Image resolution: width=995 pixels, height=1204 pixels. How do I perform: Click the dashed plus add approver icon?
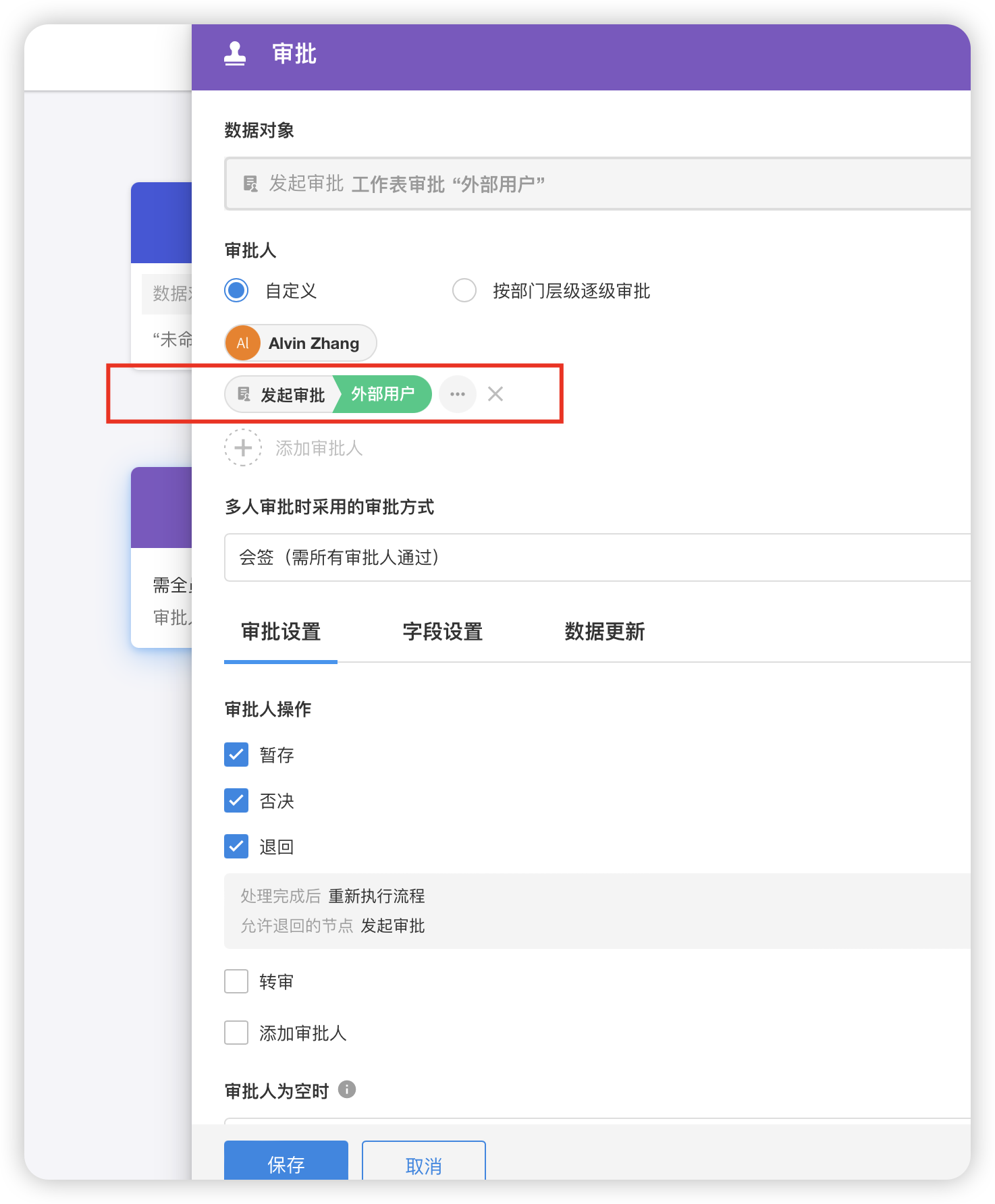[x=243, y=447]
